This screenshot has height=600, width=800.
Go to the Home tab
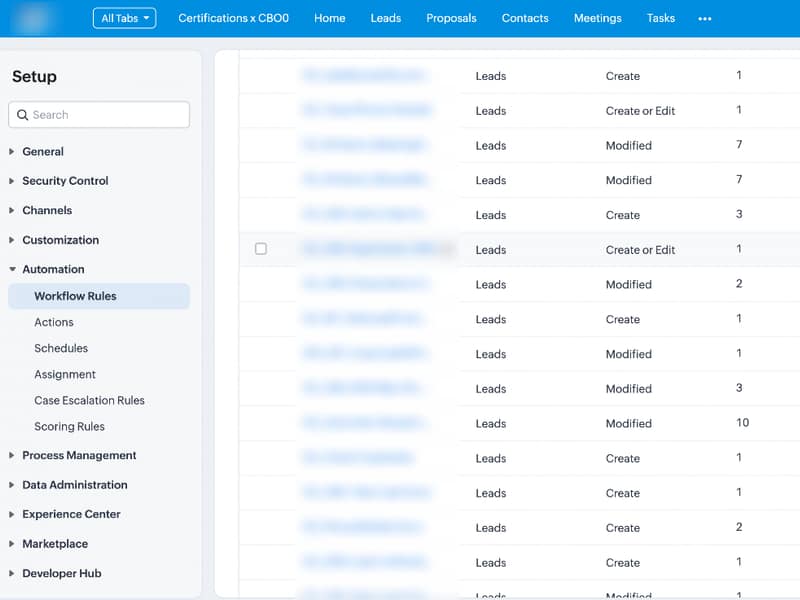[330, 18]
